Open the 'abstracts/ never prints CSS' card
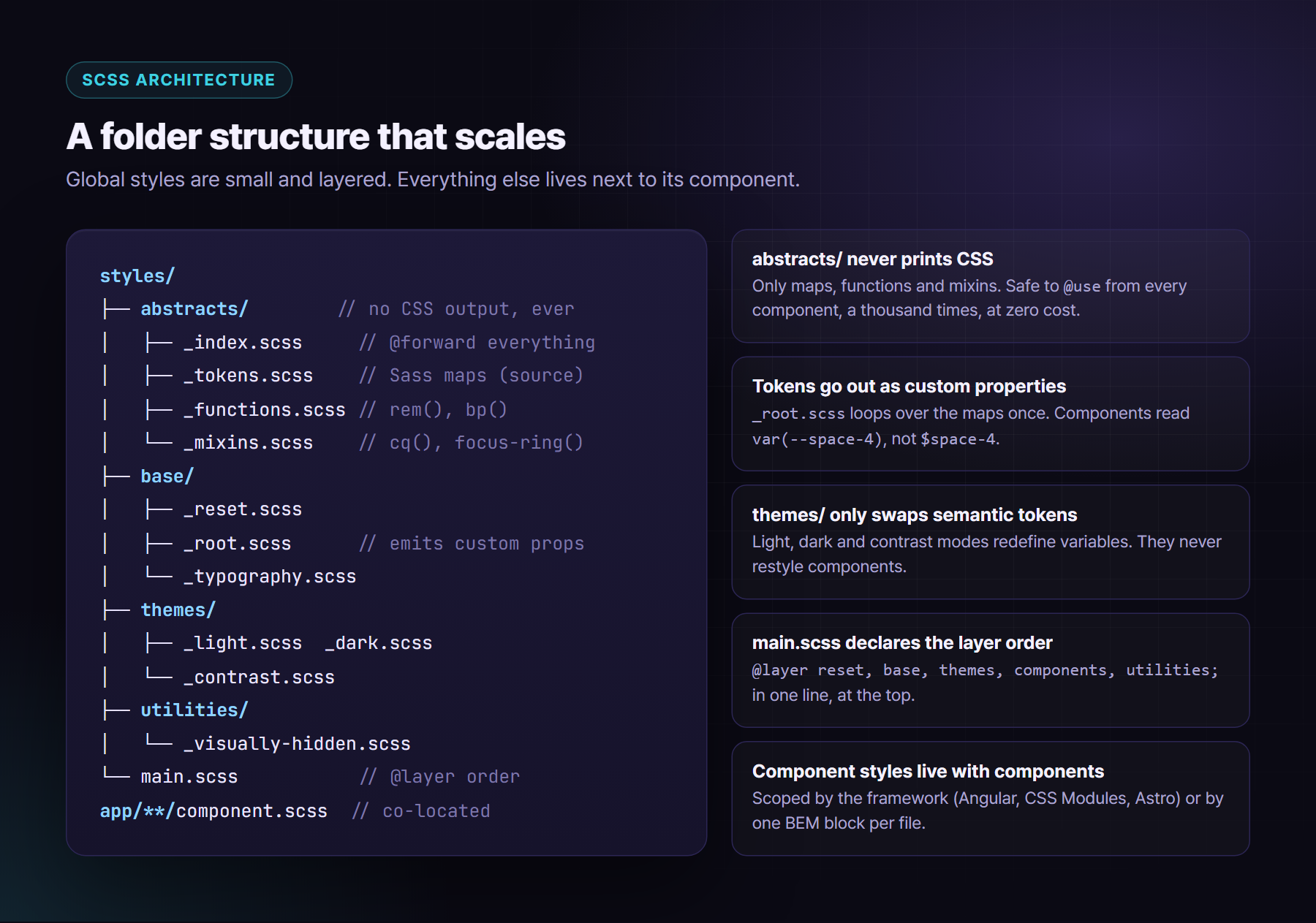 (991, 286)
